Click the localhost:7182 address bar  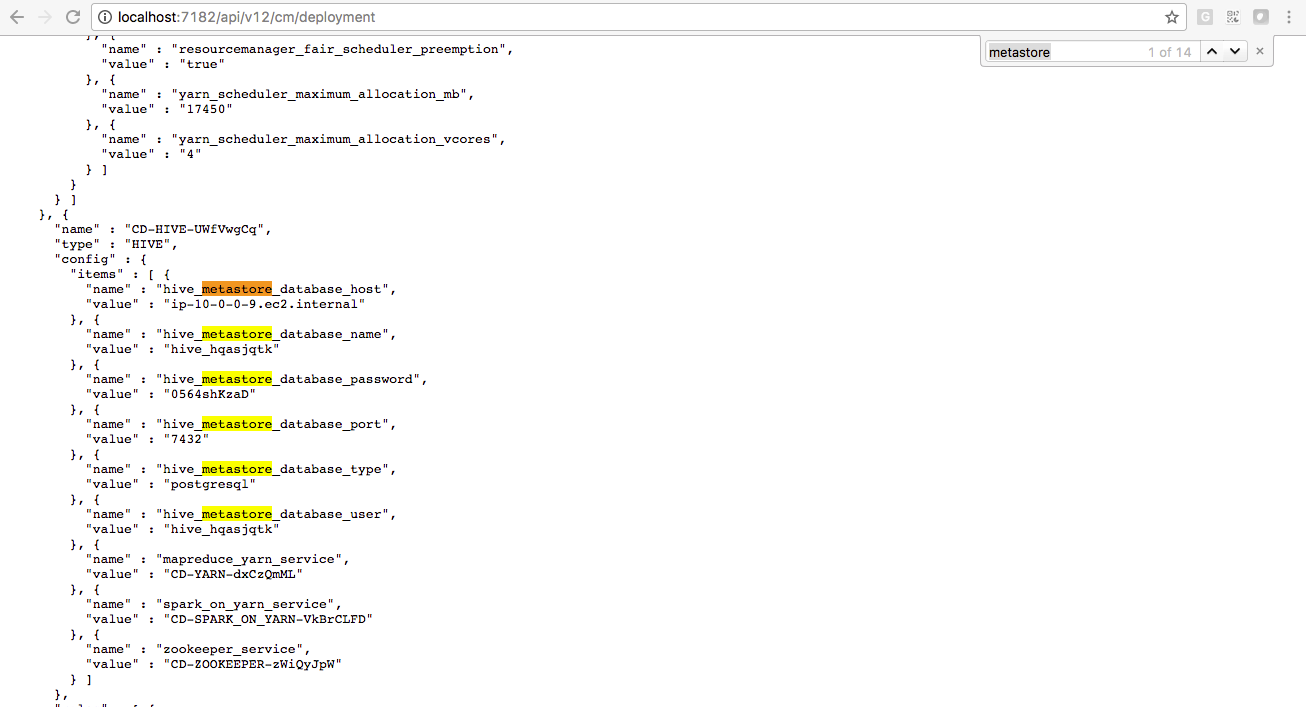point(640,17)
